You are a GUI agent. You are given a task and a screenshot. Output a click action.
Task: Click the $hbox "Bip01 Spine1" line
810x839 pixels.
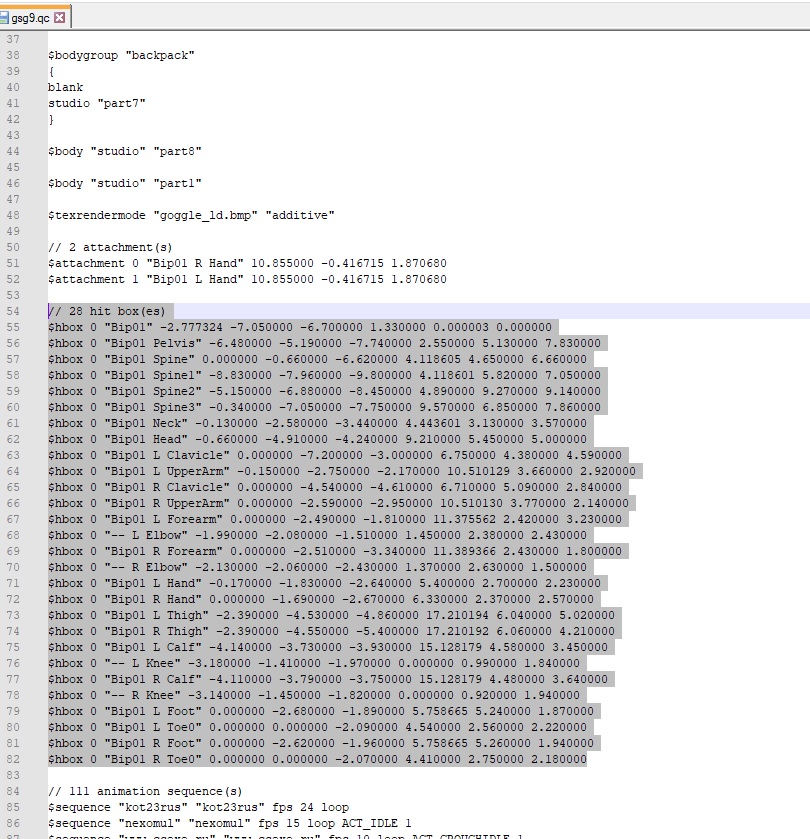(x=325, y=375)
